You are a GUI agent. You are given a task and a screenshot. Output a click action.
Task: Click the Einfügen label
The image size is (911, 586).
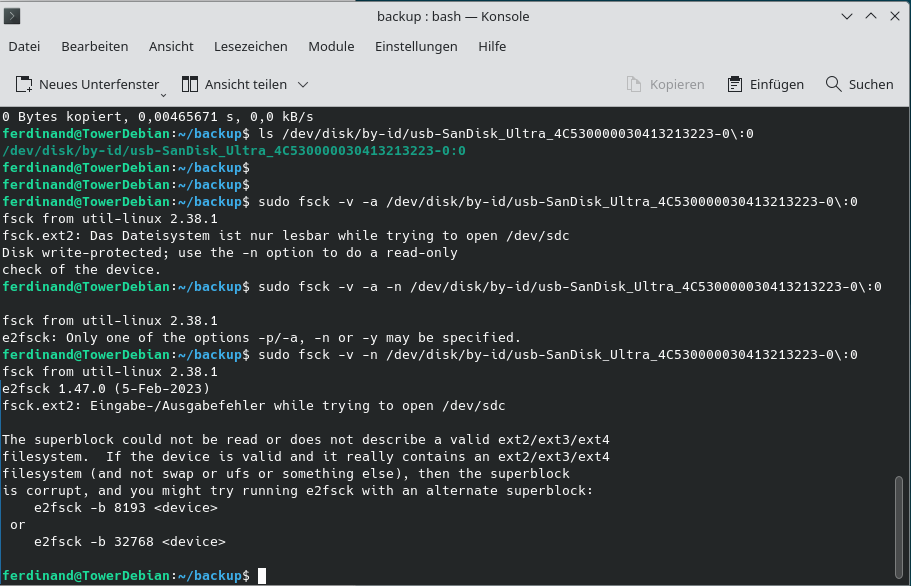[x=777, y=84]
